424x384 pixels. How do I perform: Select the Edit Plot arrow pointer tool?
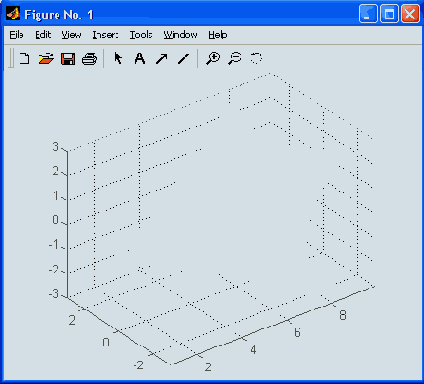[x=118, y=58]
